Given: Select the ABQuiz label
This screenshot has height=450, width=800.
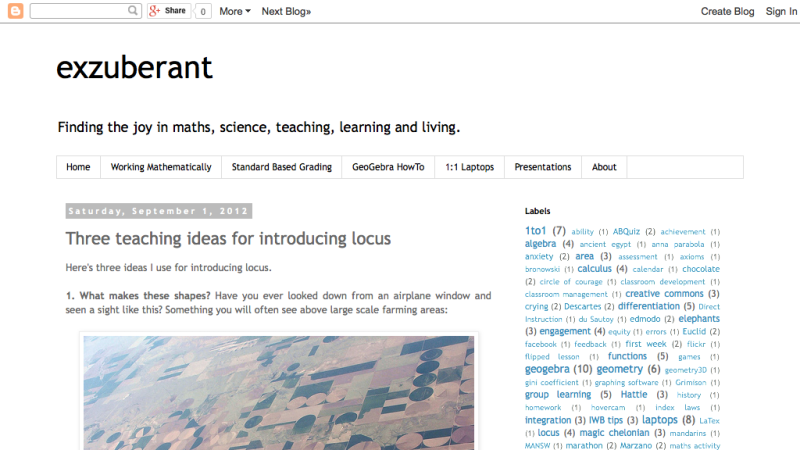Looking at the screenshot, I should (626, 232).
